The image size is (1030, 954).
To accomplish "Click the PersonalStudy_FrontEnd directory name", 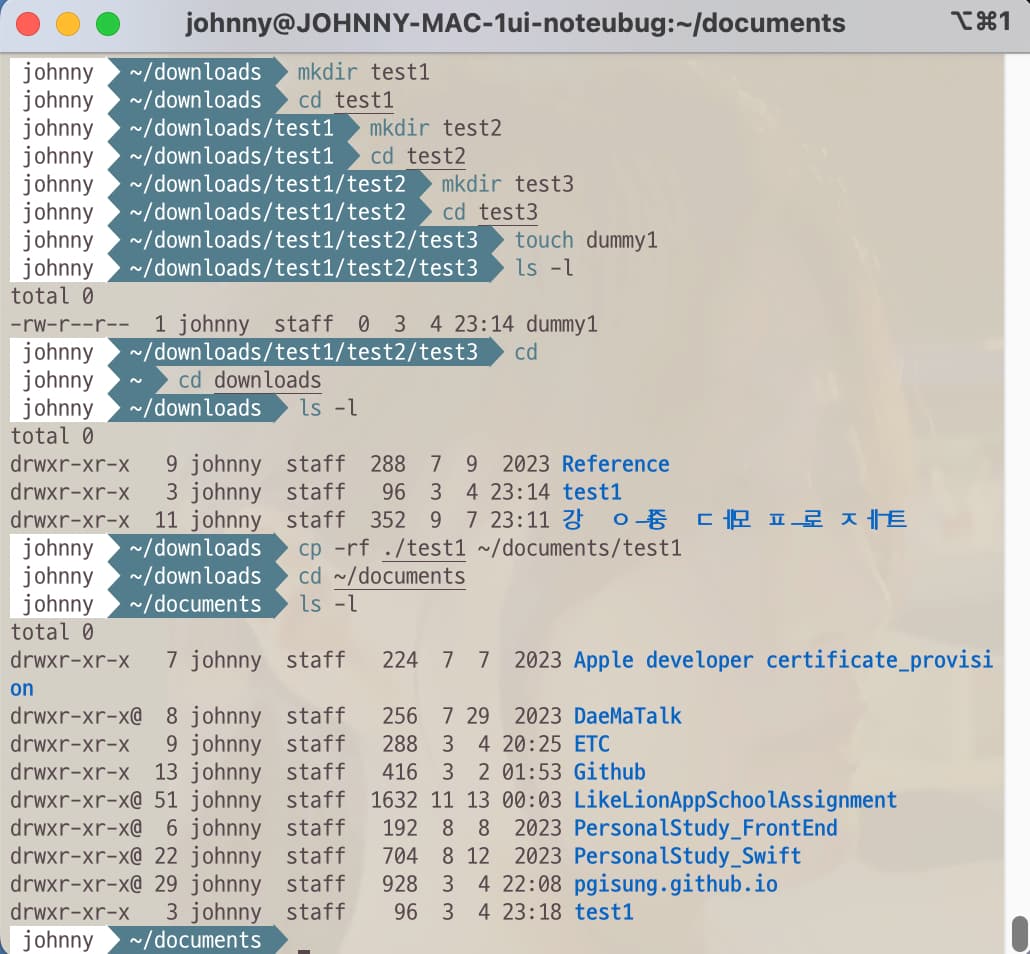I will 705,828.
